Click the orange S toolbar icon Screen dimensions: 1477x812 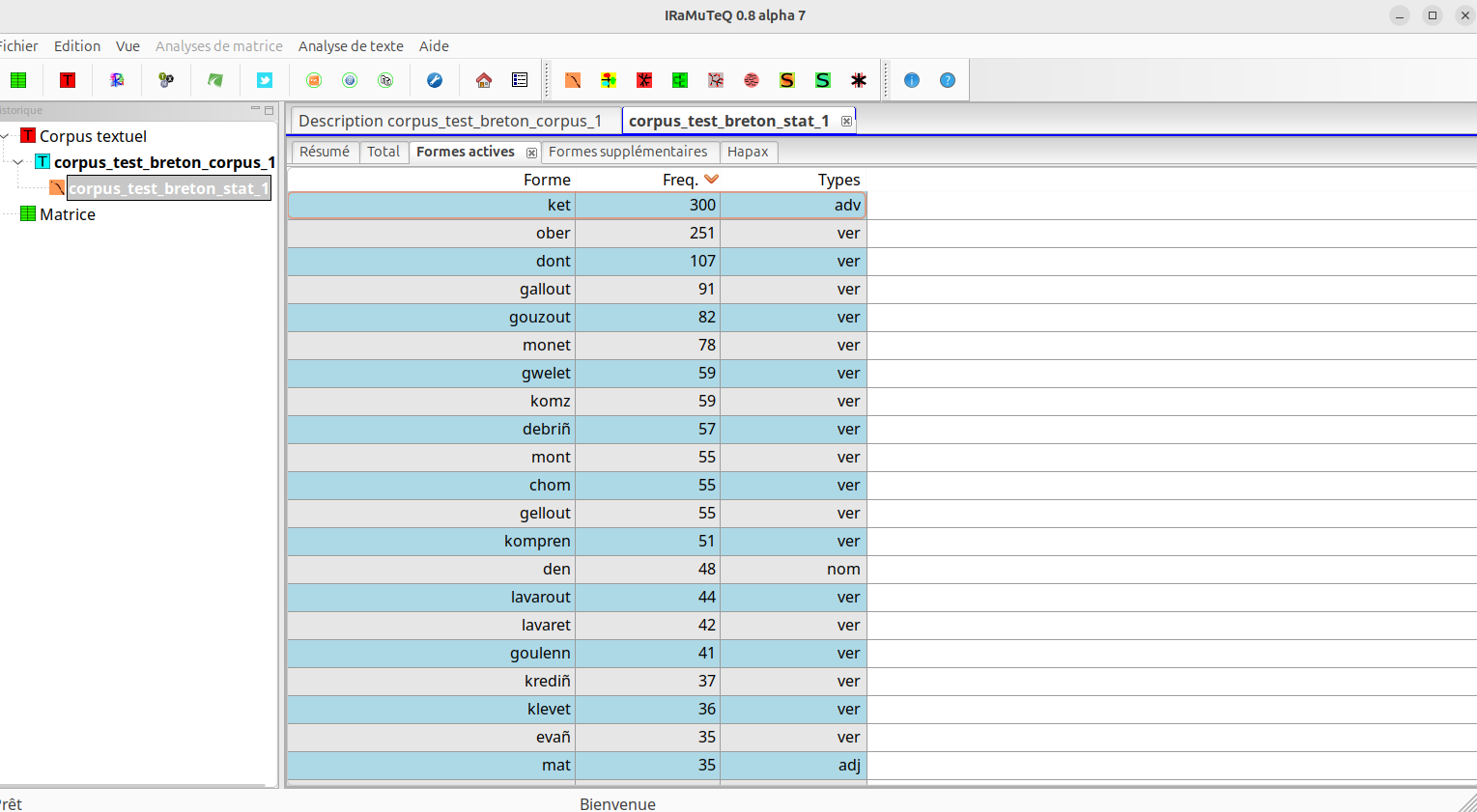click(787, 80)
